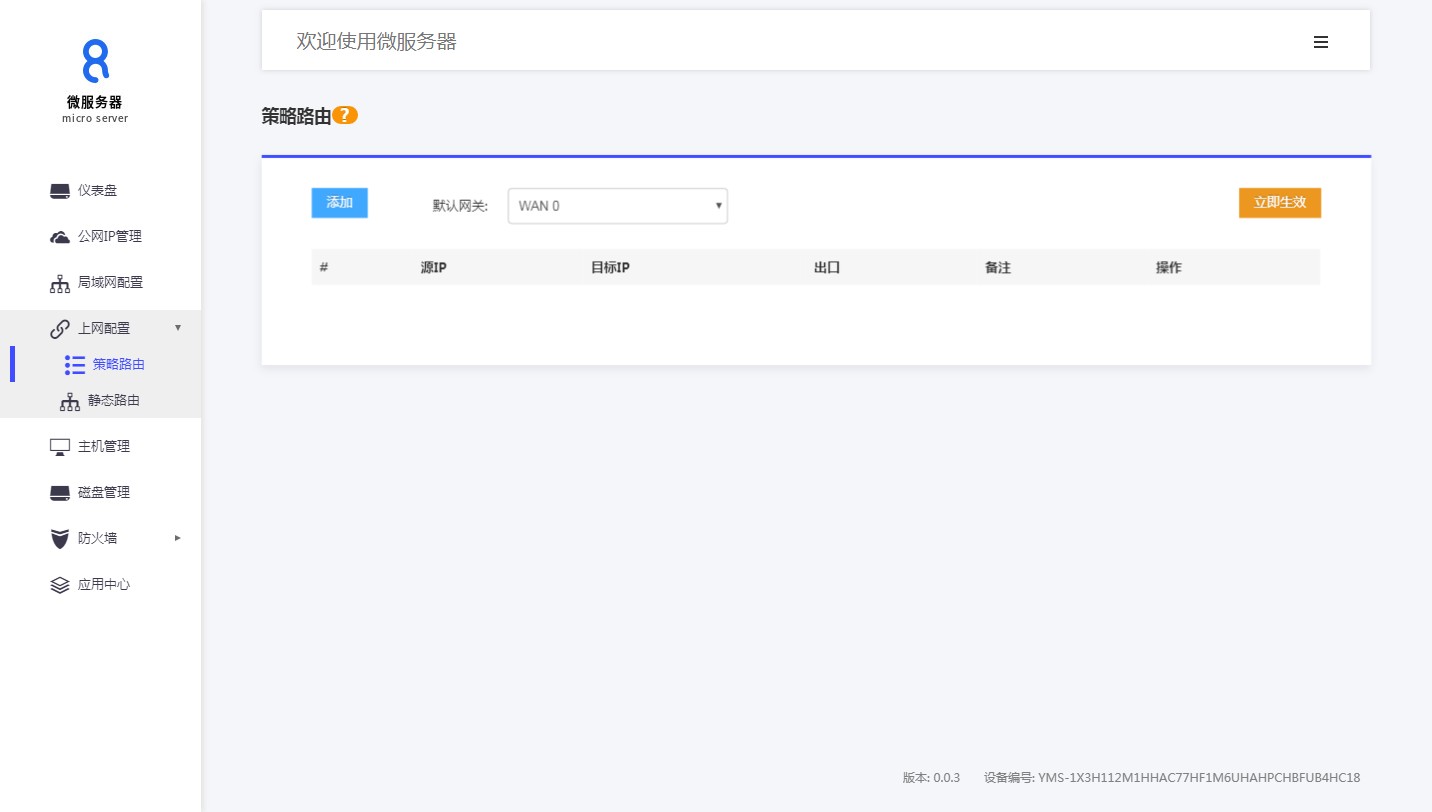
Task: Click the micro server logo icon
Action: (x=95, y=61)
